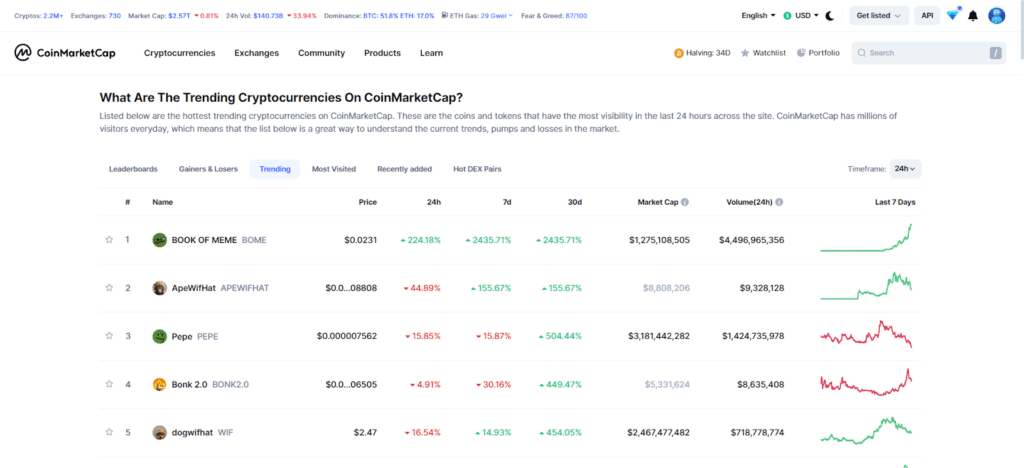Image resolution: width=1024 pixels, height=468 pixels.
Task: Star dogwifhat to watchlist
Action: point(109,432)
